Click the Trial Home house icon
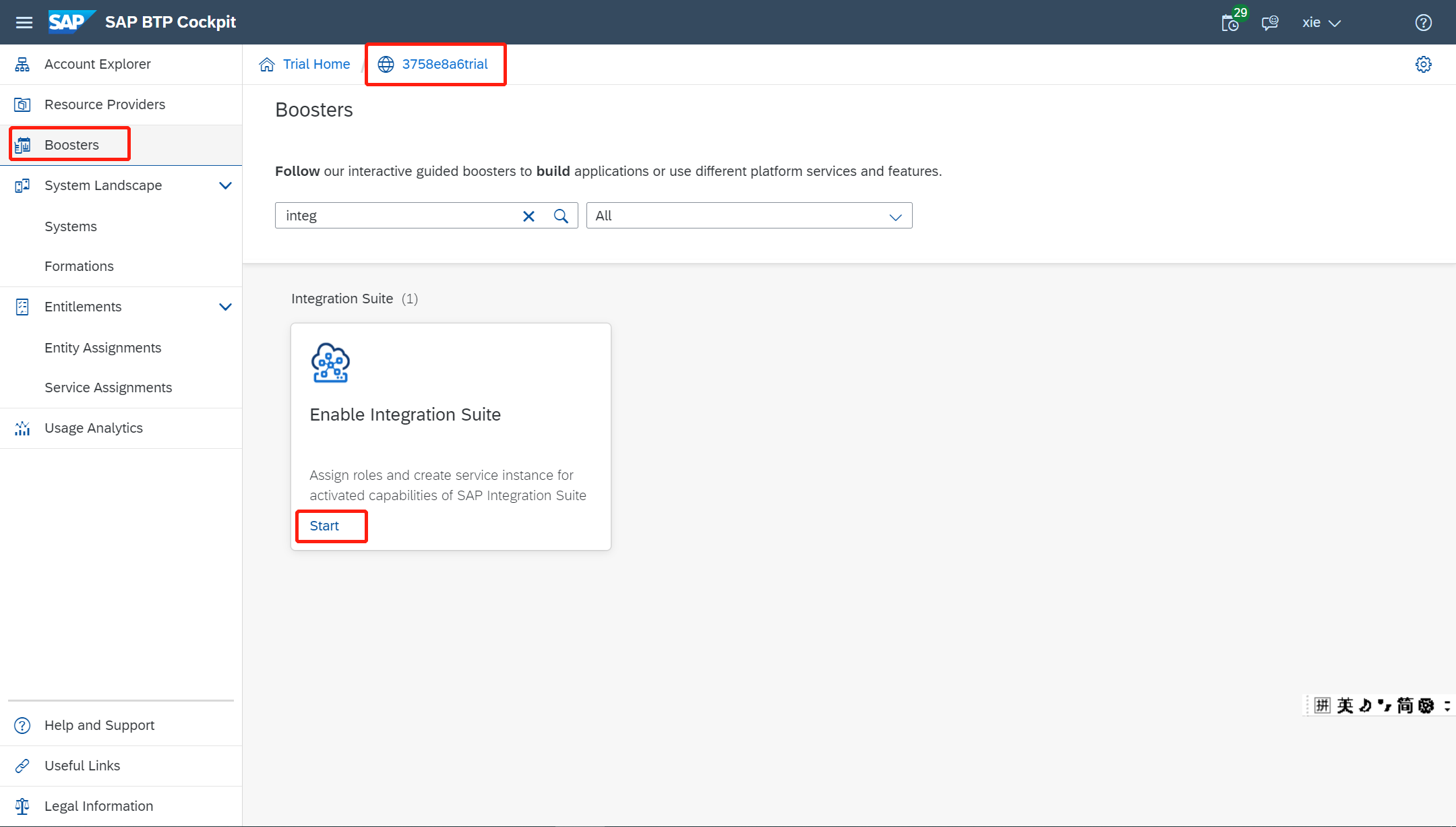The height and width of the screenshot is (827, 1456). (x=267, y=64)
